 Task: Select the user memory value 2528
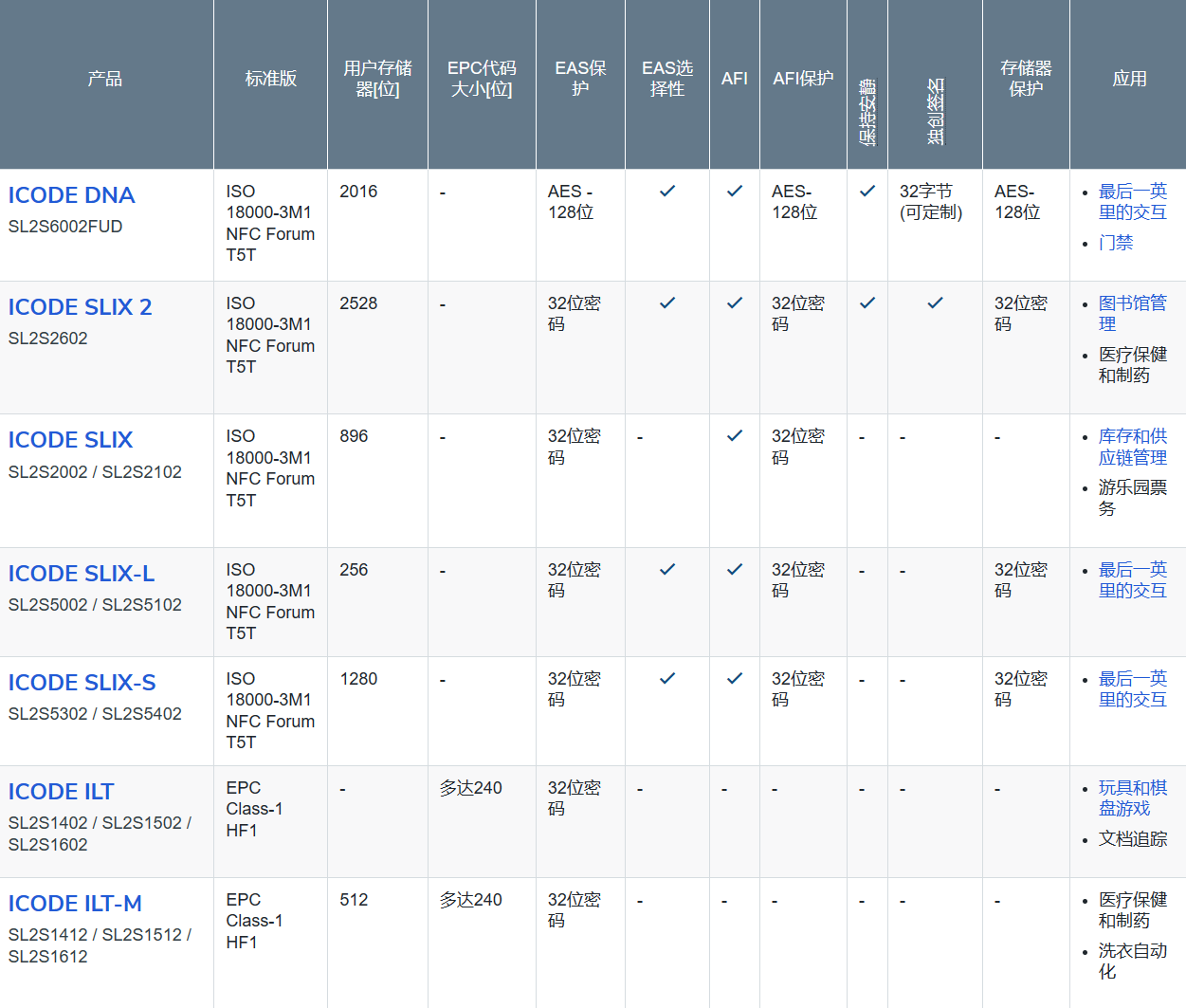(x=358, y=303)
